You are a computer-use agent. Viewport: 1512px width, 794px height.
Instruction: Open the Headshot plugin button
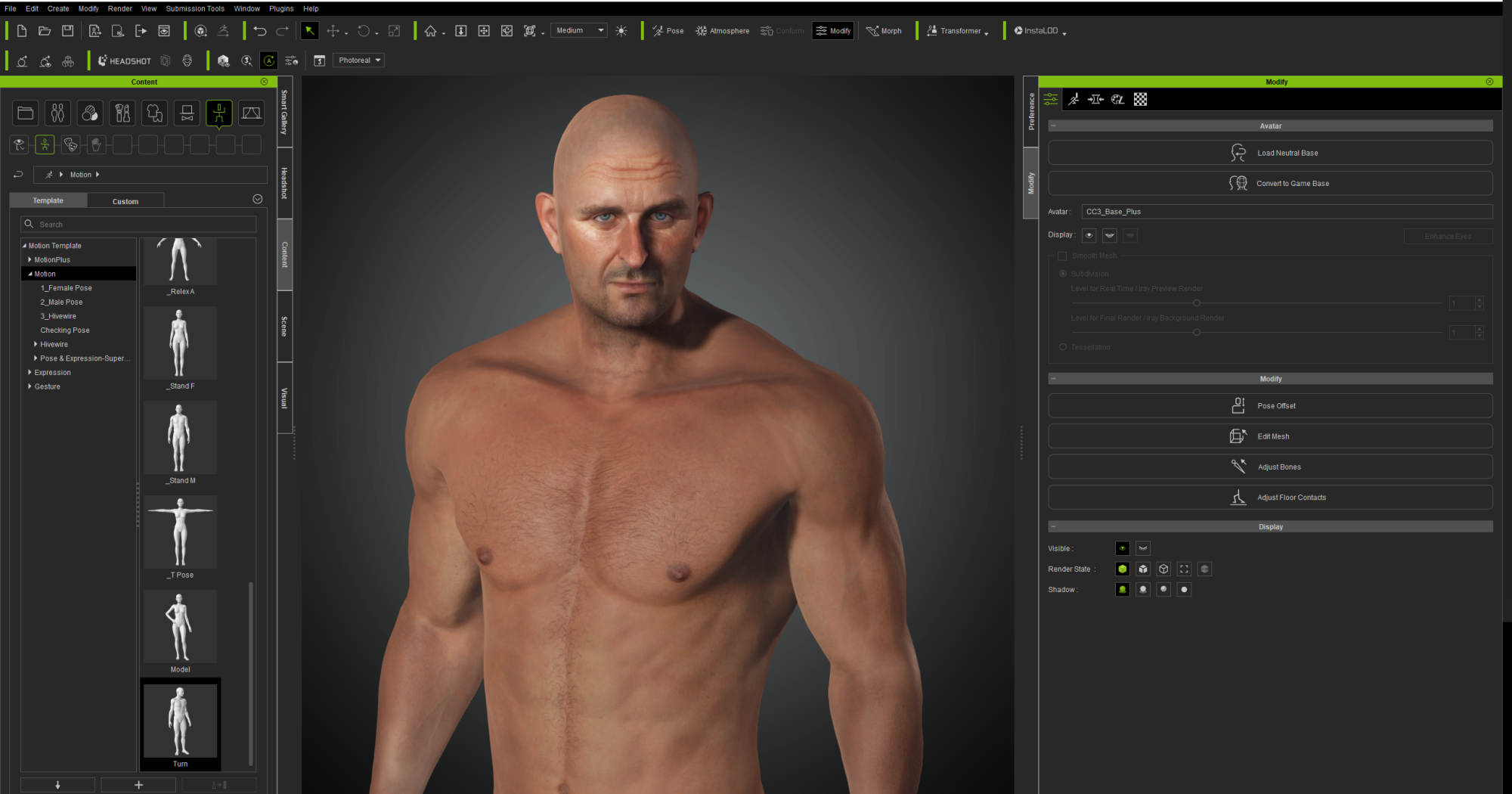click(125, 60)
